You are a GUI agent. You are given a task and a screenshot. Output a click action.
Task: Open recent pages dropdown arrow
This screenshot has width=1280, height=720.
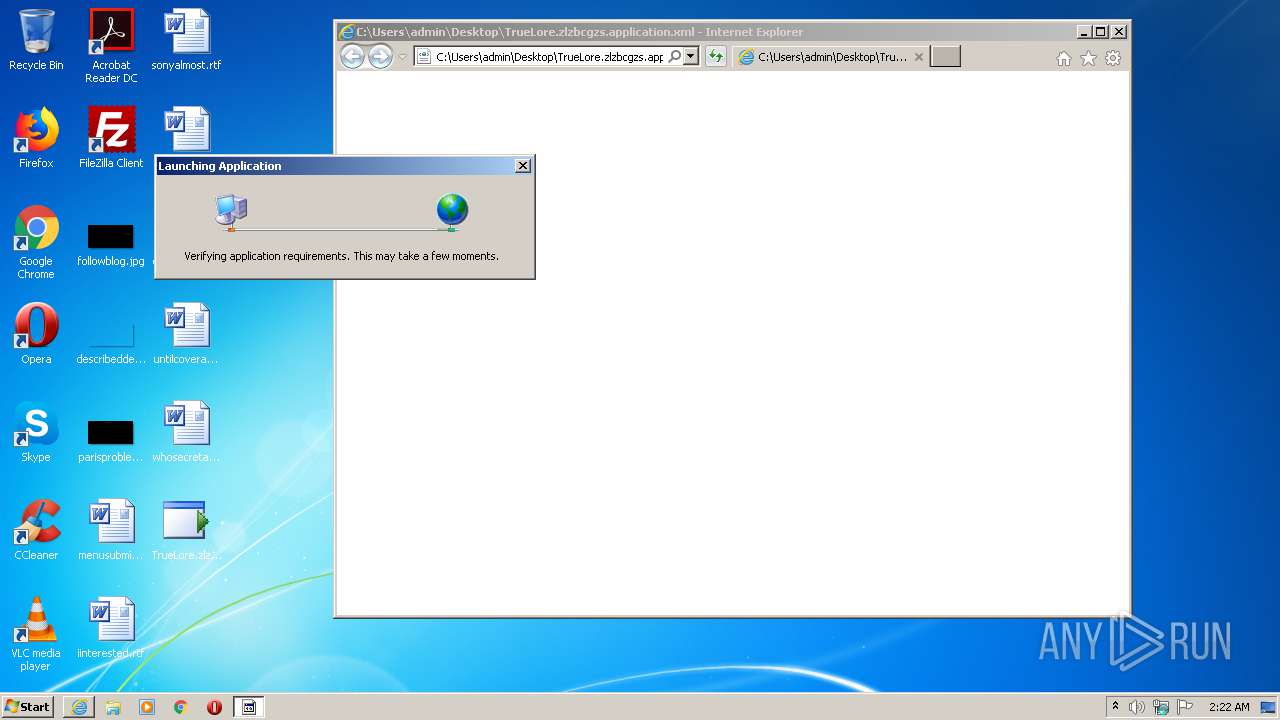click(x=403, y=57)
